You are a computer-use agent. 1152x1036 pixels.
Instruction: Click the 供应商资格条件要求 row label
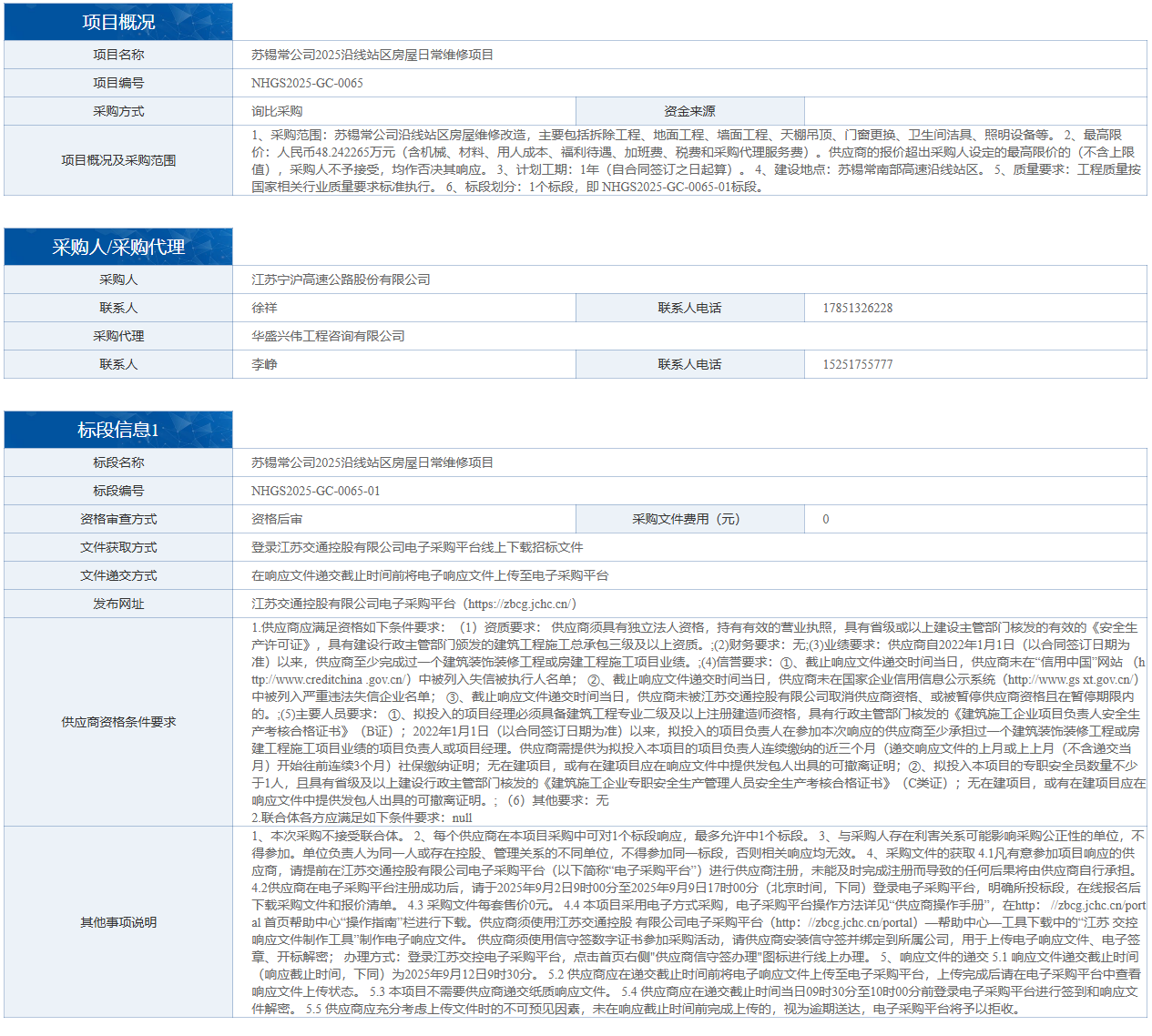point(118,722)
